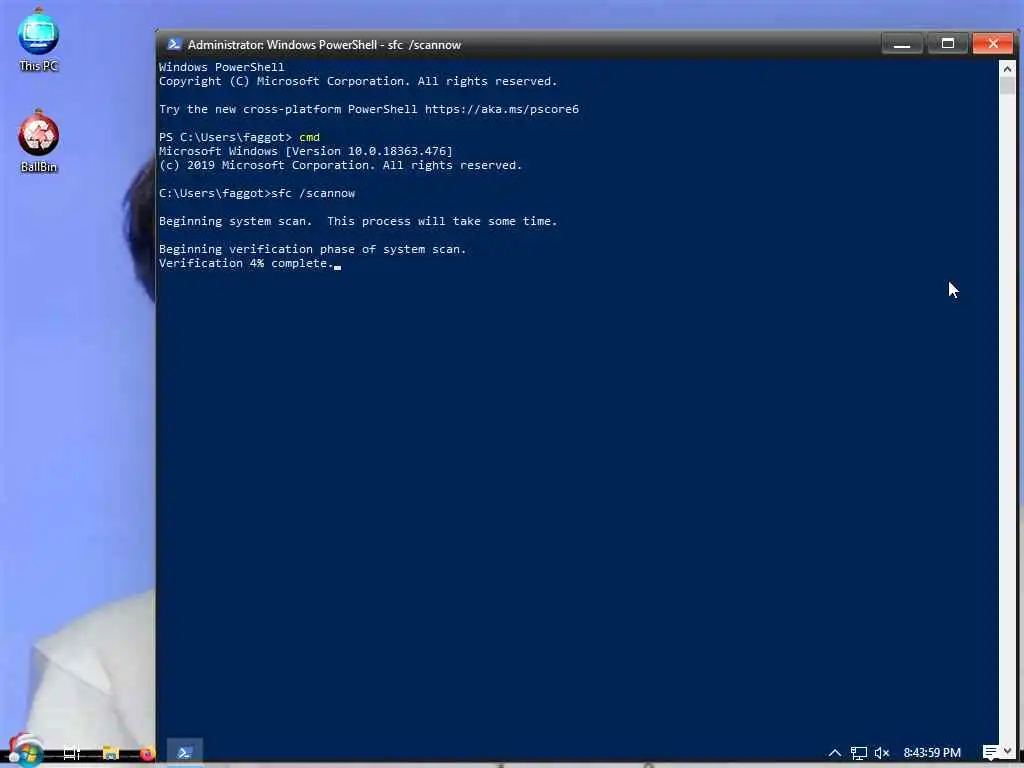Click the 'Verification 4% complete.' line
Viewport: 1024px width, 768px height.
(x=246, y=263)
